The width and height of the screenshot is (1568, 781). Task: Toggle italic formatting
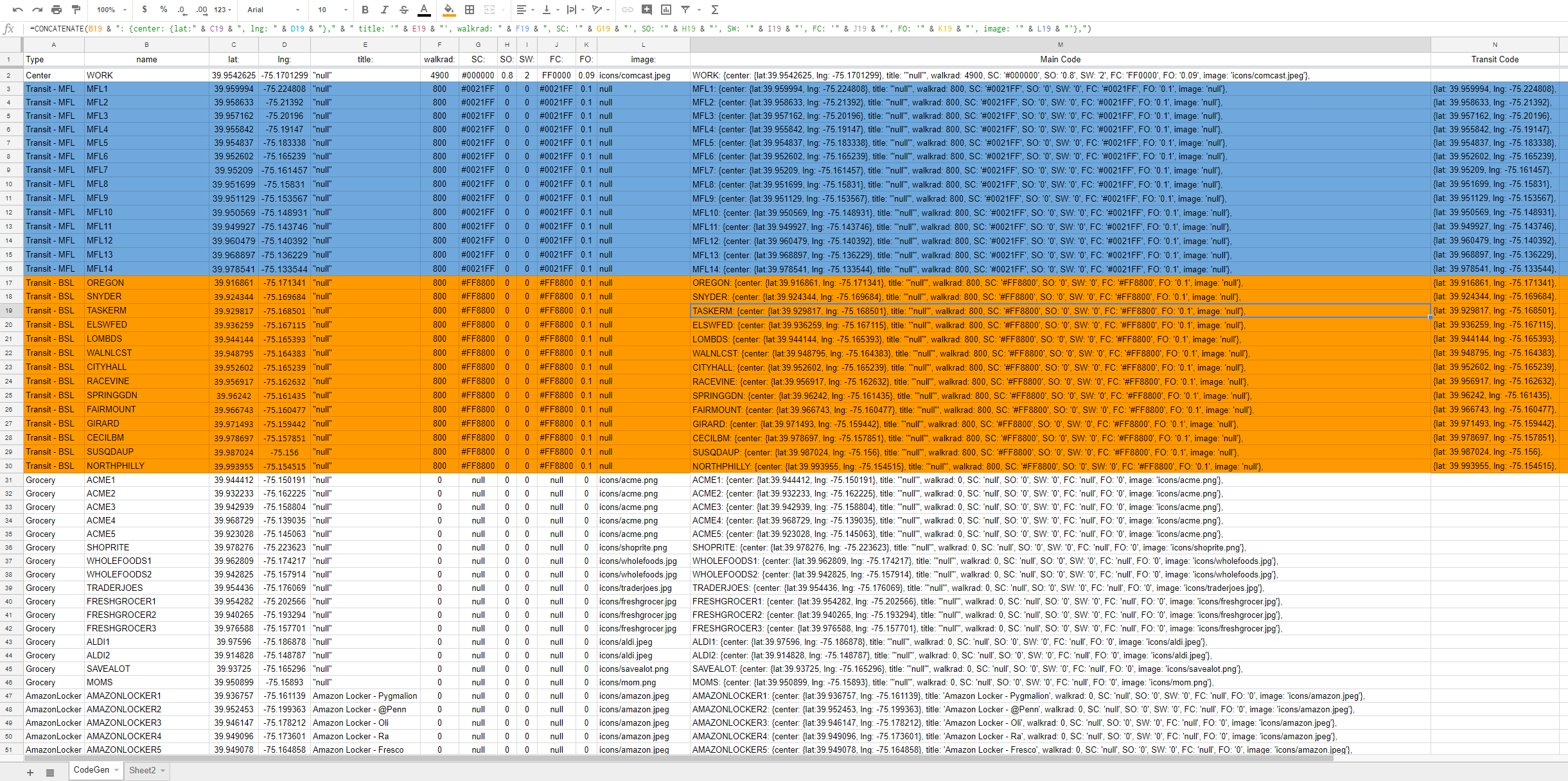click(x=384, y=10)
